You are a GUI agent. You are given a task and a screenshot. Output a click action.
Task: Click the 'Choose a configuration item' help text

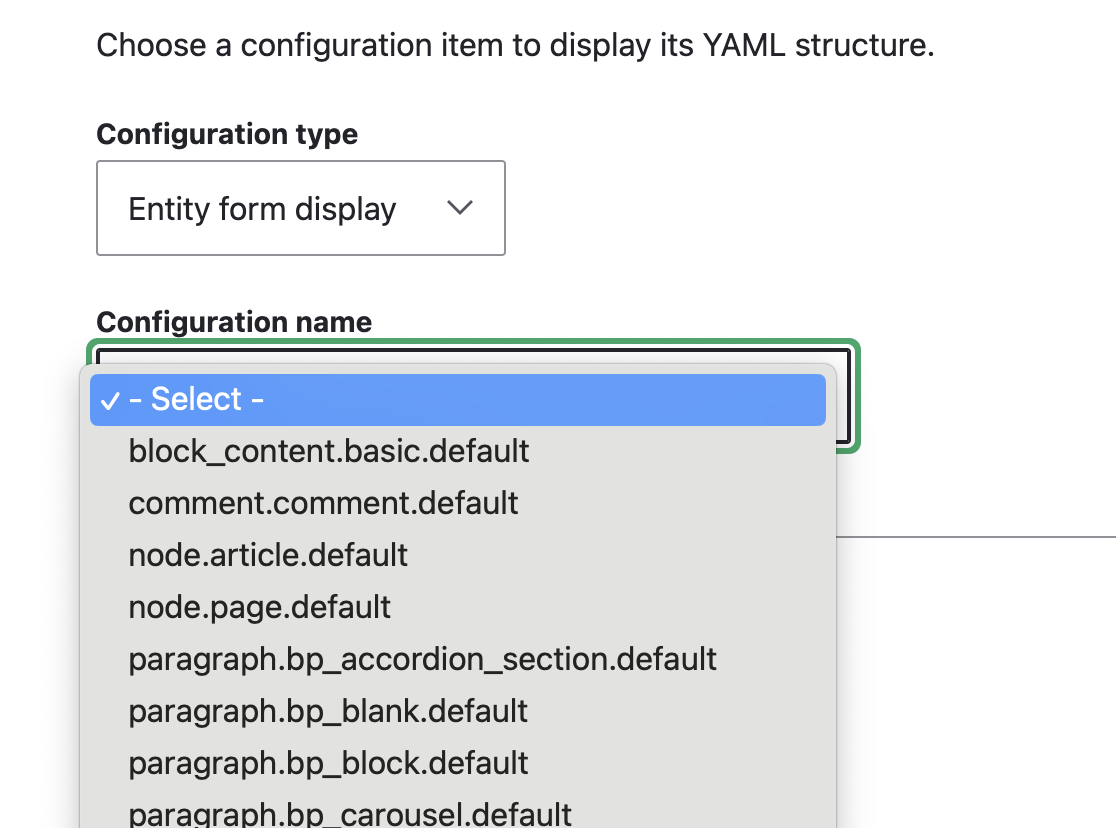(x=400, y=45)
